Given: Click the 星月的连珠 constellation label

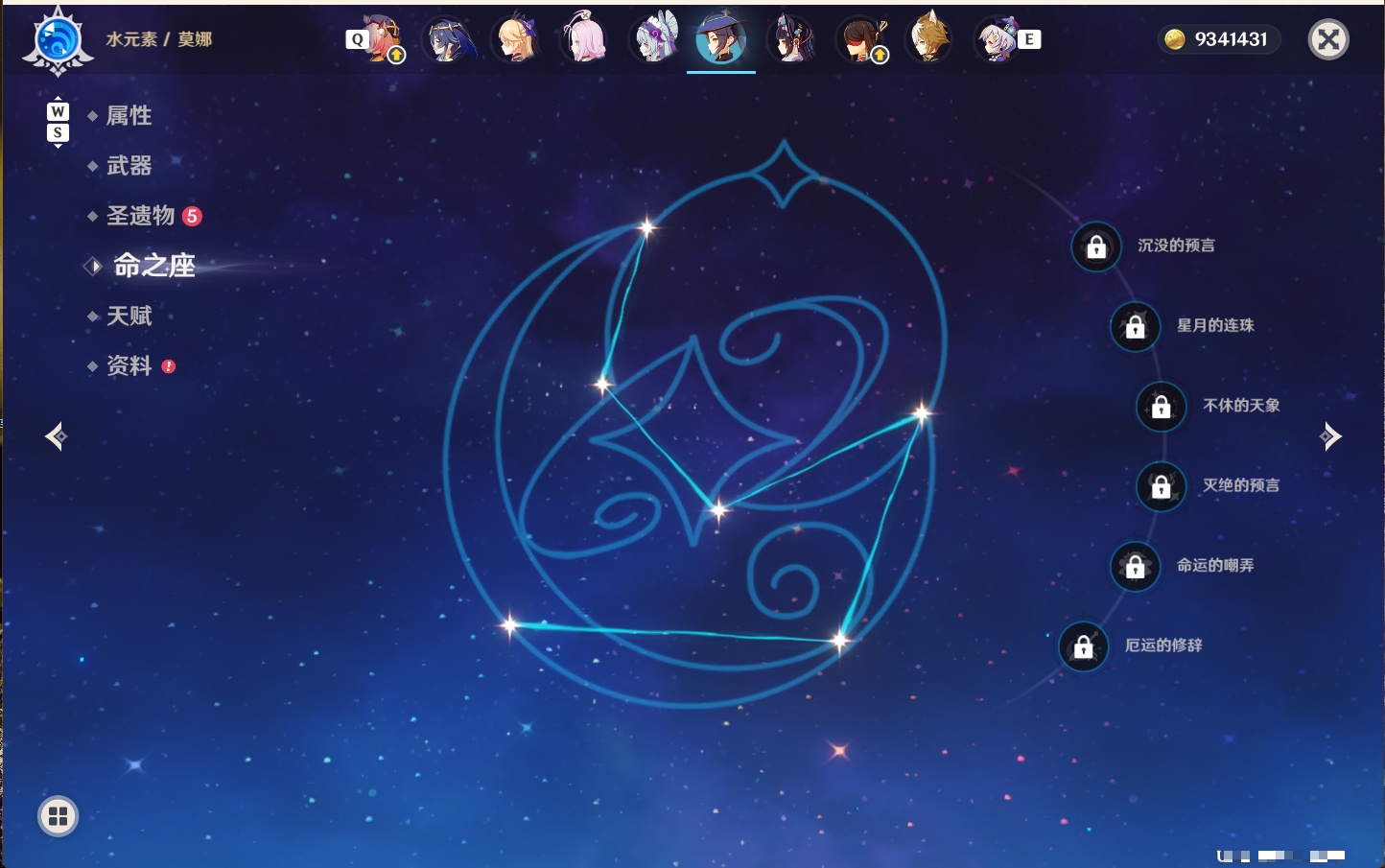Looking at the screenshot, I should tap(1215, 325).
